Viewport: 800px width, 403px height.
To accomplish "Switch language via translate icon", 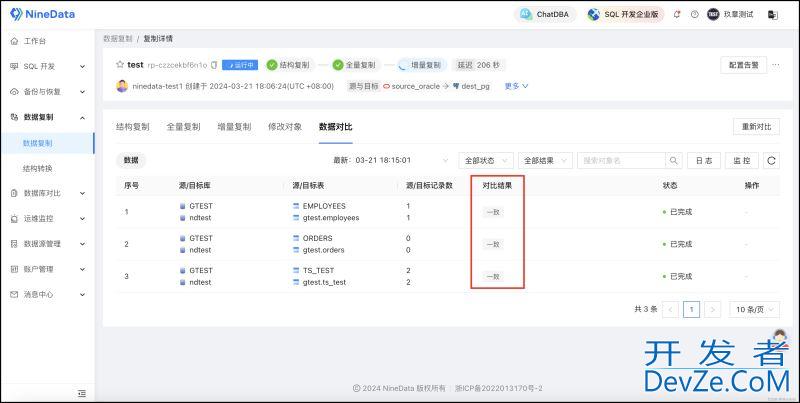I will coord(773,15).
